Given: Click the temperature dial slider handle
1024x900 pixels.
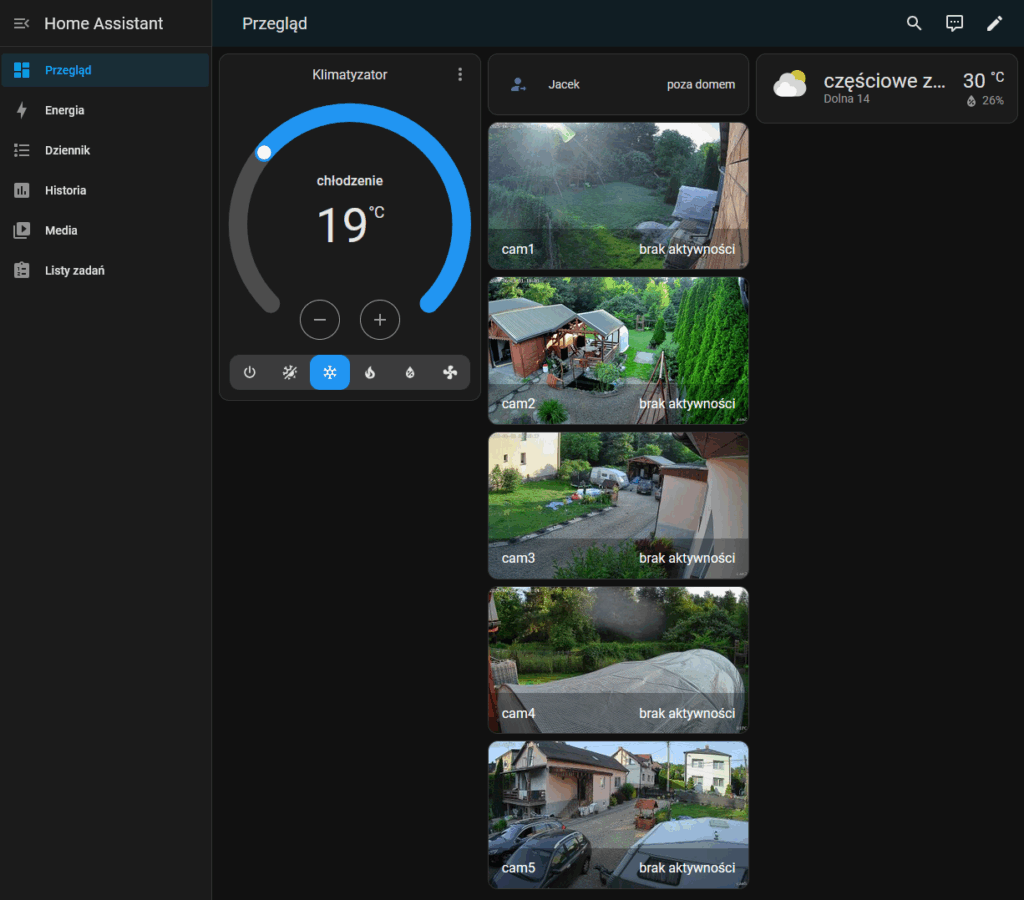Looking at the screenshot, I should coord(264,153).
